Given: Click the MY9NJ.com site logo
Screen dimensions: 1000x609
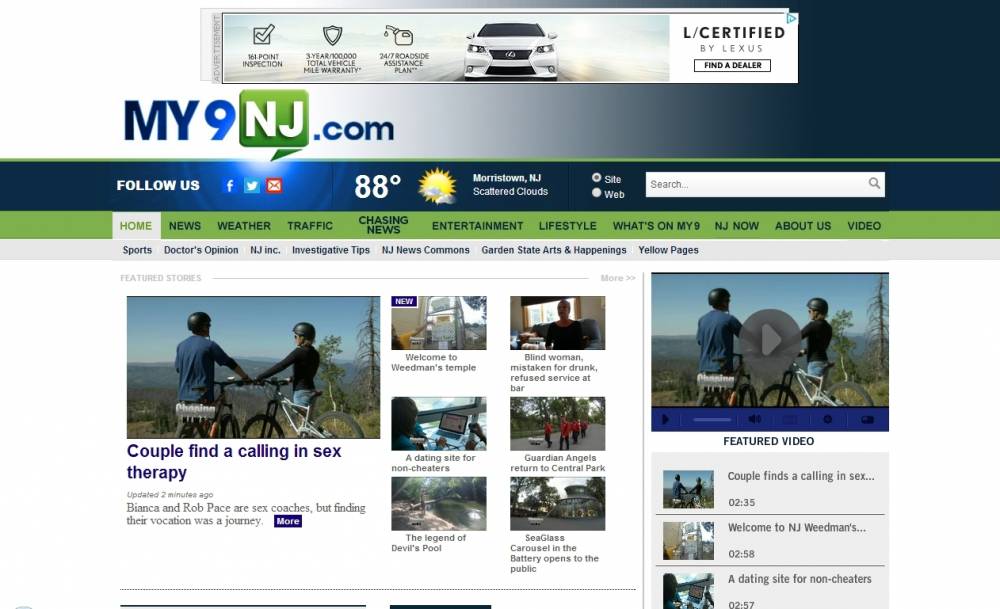Looking at the screenshot, I should (258, 125).
